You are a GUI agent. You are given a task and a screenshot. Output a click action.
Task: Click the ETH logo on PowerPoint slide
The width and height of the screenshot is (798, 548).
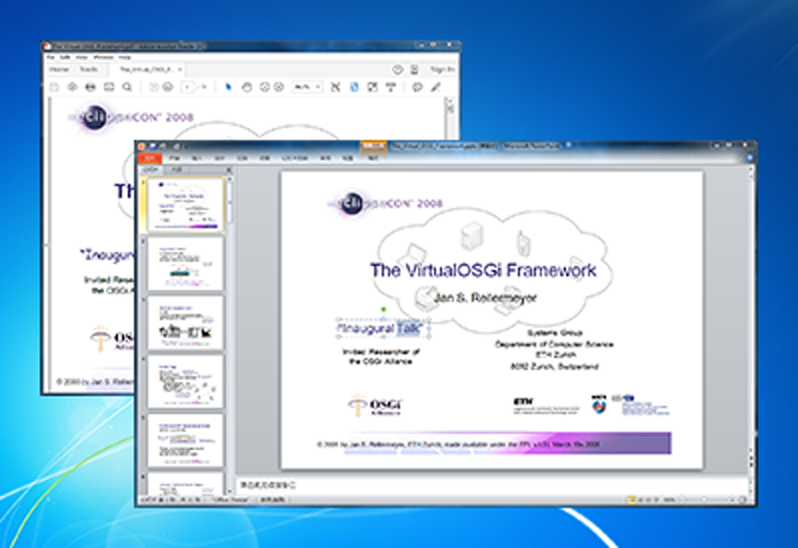click(x=546, y=406)
